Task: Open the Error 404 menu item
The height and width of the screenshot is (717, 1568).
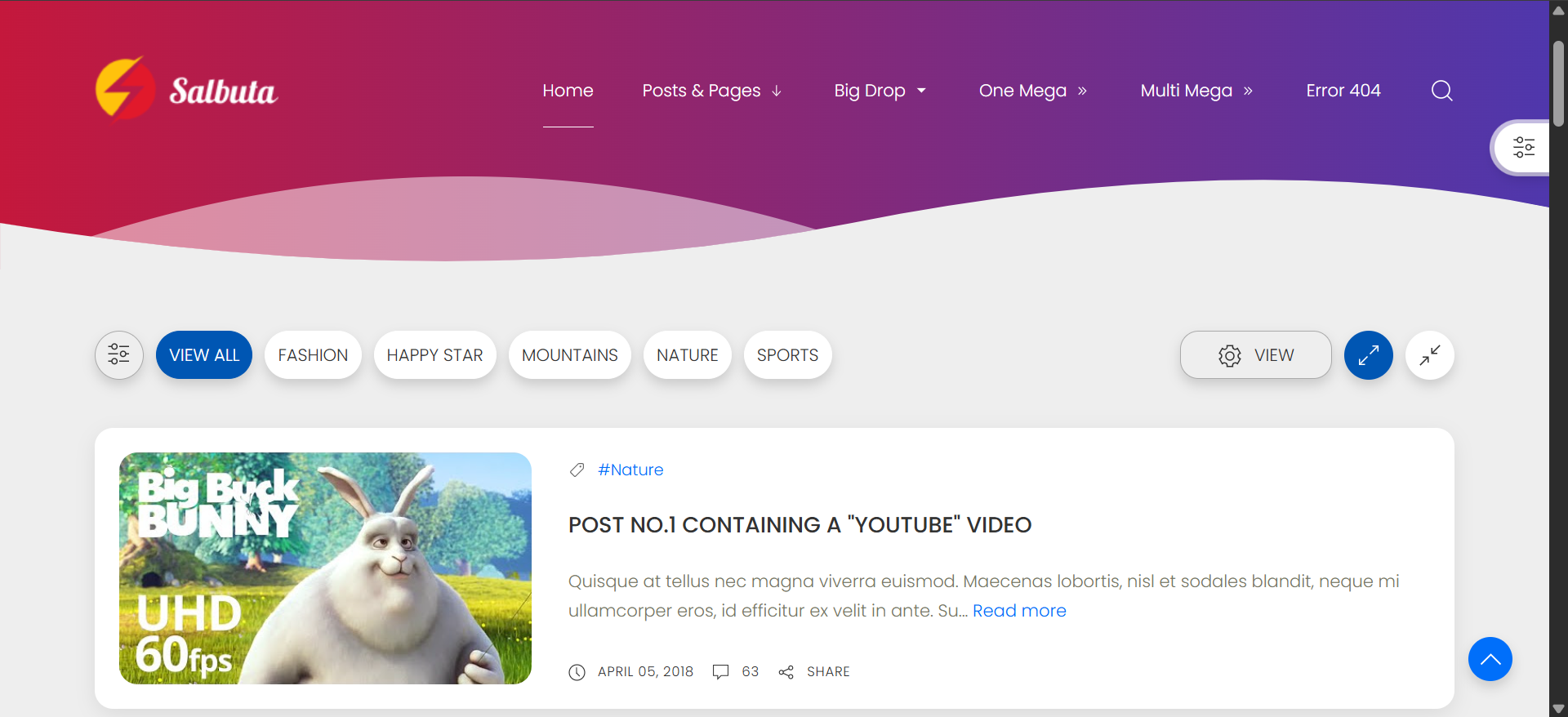Action: pyautogui.click(x=1343, y=91)
